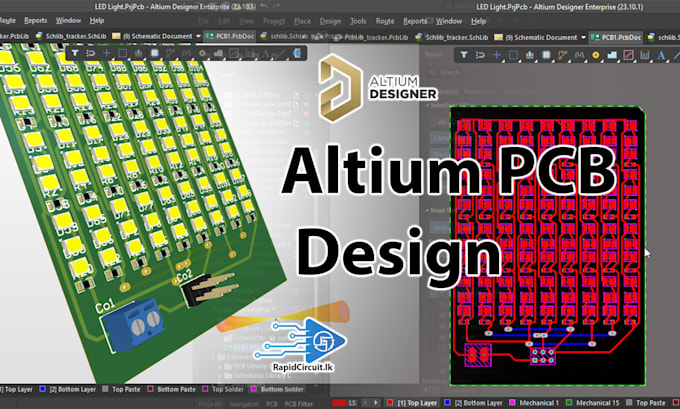The width and height of the screenshot is (680, 409).
Task: Click the snapping magnet icon in left window toolbar
Action: point(91,53)
